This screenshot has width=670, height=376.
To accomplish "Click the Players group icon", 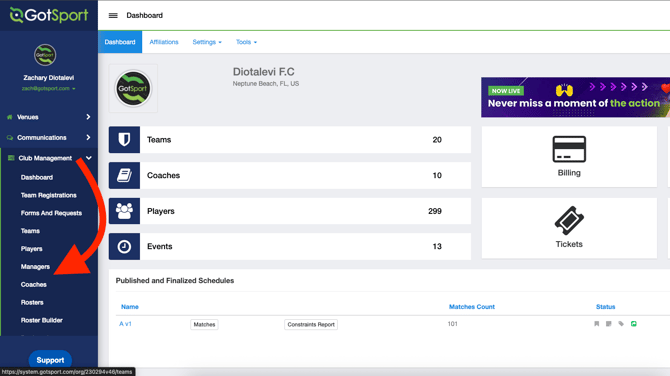I will pos(124,211).
